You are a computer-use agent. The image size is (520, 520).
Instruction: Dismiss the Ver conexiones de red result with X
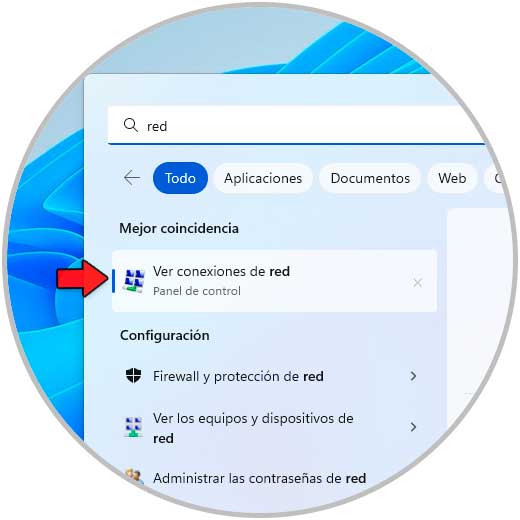417,283
